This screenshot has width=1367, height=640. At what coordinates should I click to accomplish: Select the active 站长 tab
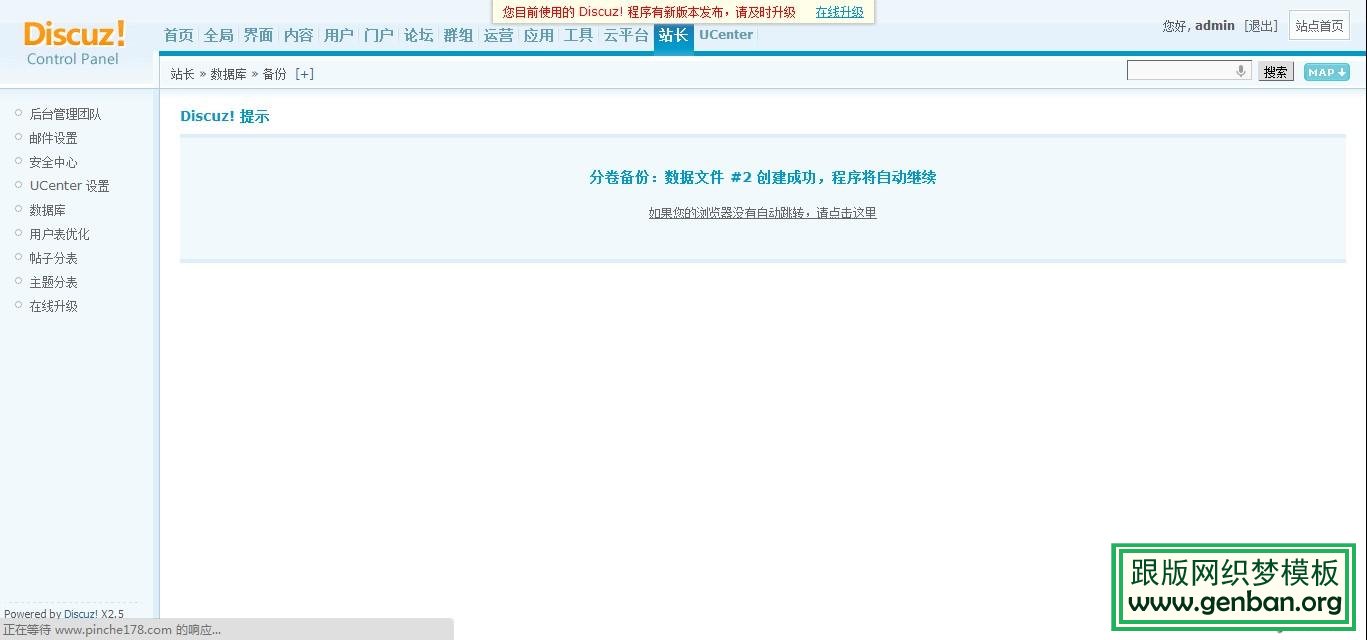pyautogui.click(x=673, y=36)
